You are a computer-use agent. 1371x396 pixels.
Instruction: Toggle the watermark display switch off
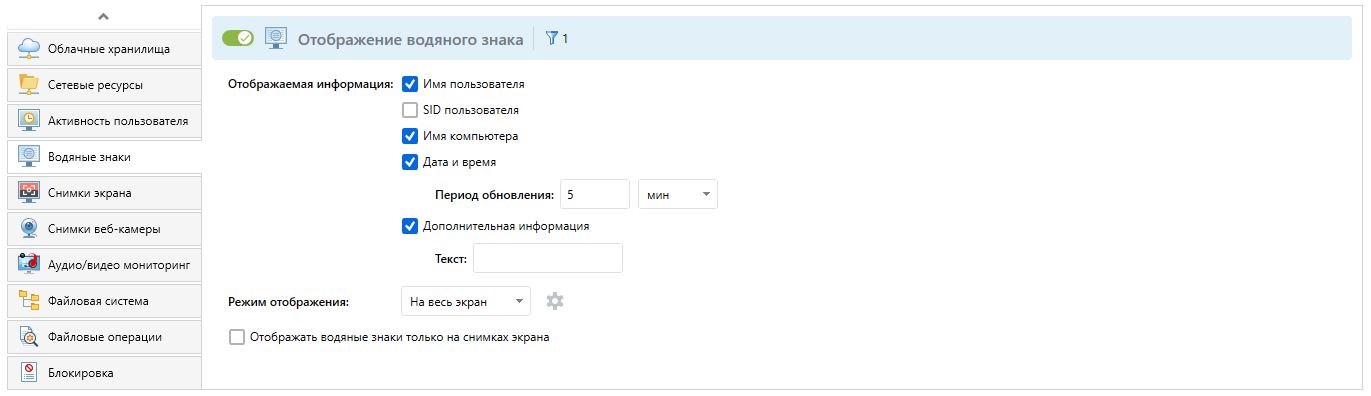pos(238,39)
